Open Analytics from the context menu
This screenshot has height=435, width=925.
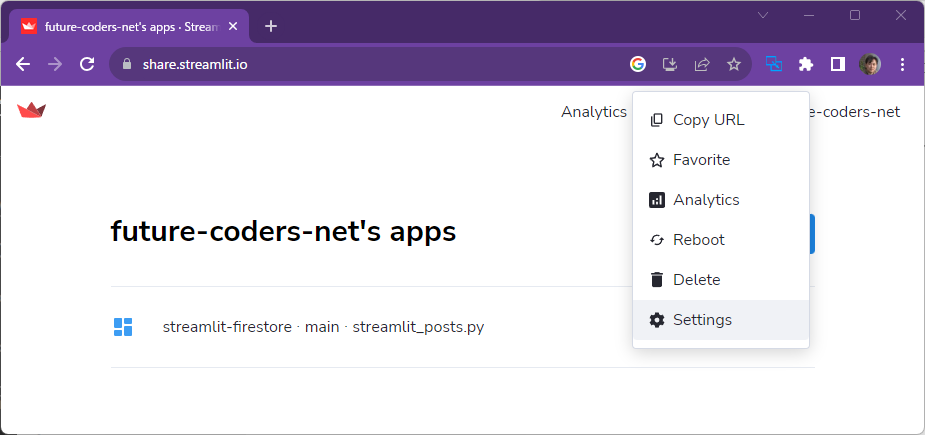(721, 200)
